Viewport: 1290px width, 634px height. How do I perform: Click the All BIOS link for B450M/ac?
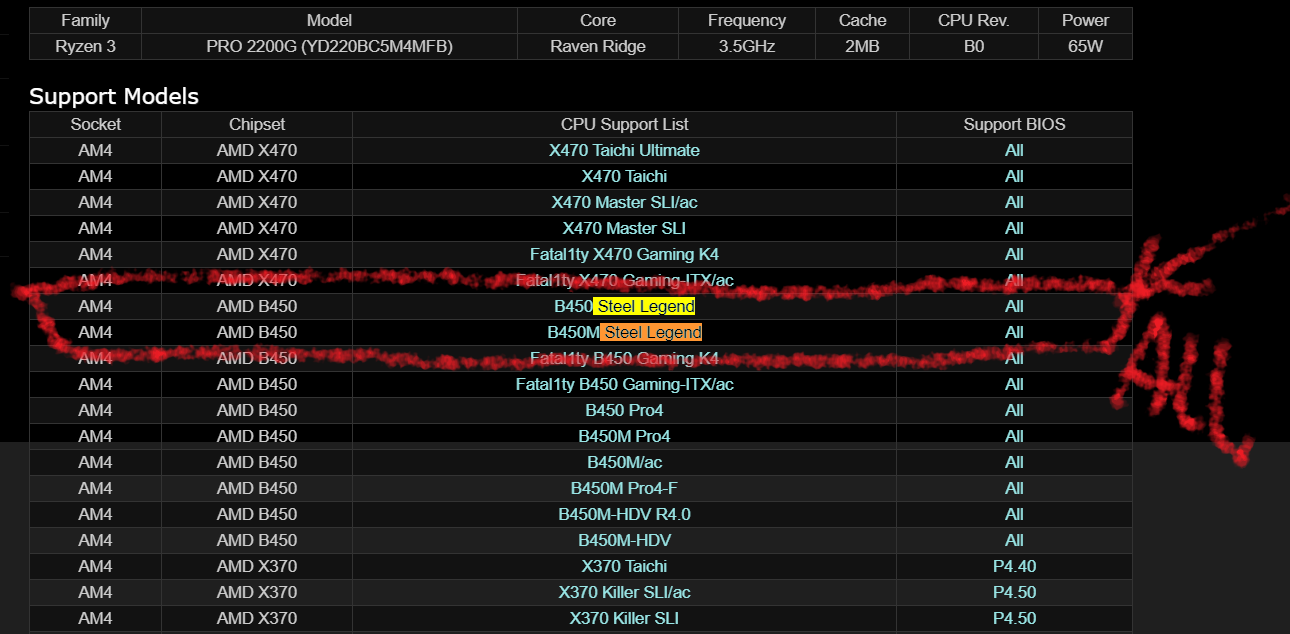click(x=1014, y=462)
